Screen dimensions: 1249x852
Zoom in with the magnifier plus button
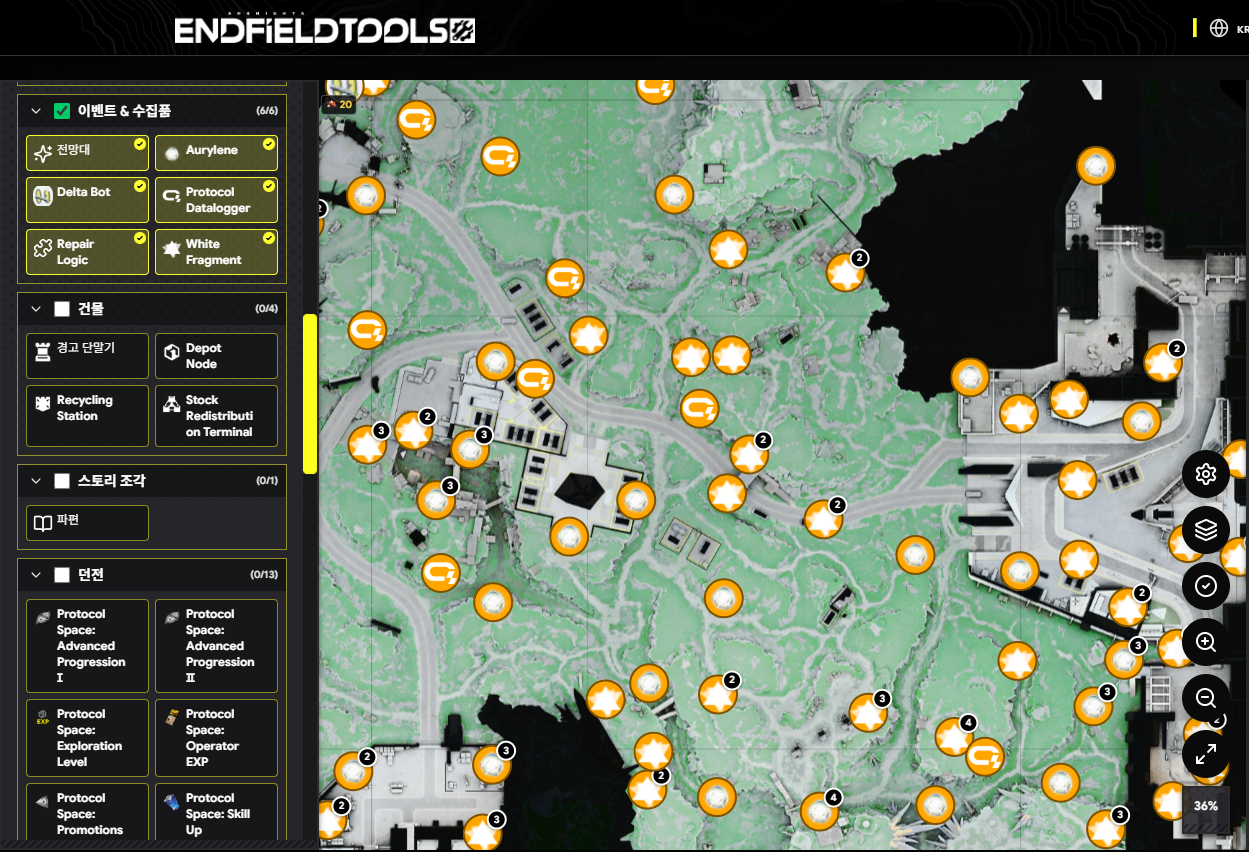pos(1206,642)
